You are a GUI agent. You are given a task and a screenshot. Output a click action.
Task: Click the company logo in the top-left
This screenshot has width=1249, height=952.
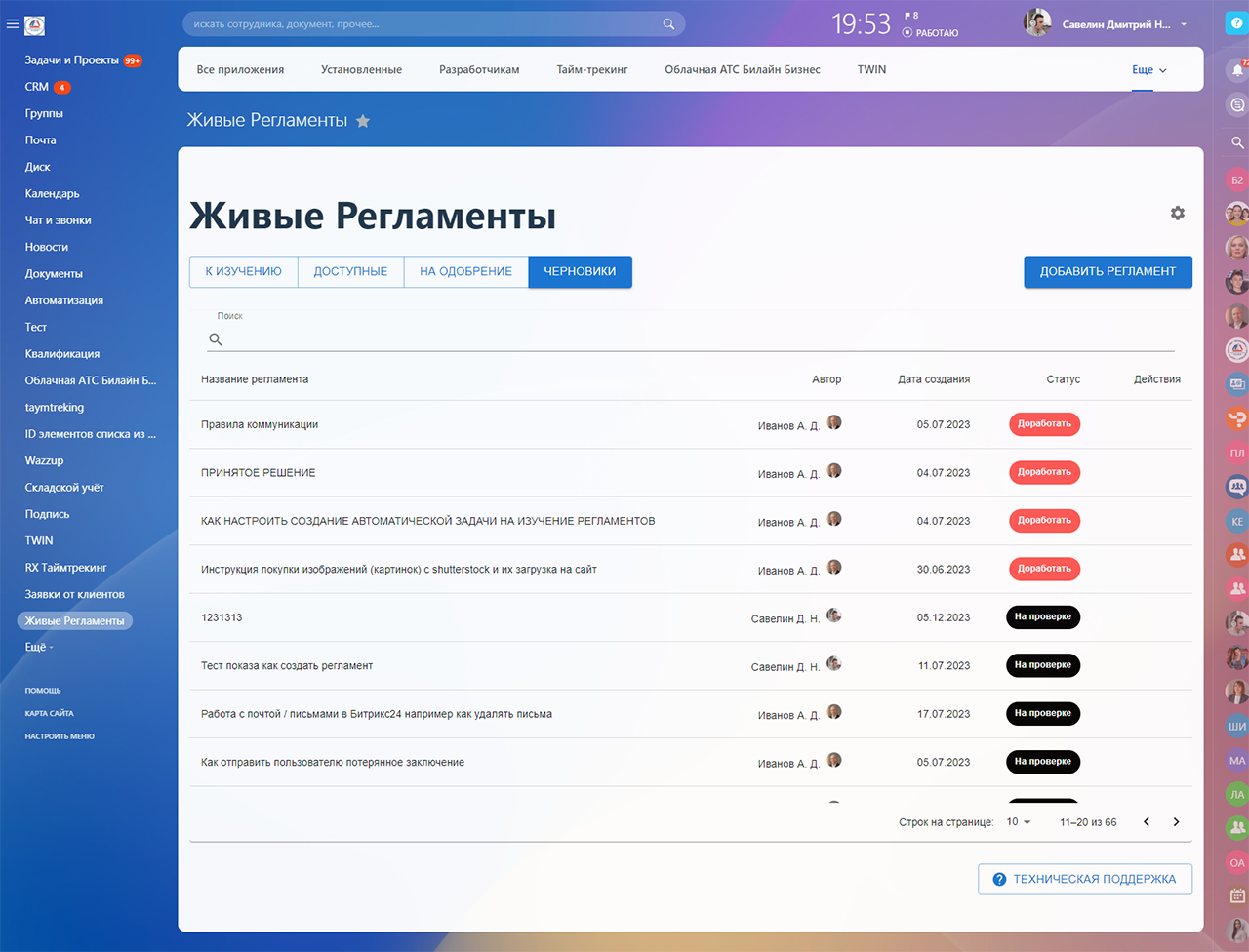pyautogui.click(x=34, y=25)
